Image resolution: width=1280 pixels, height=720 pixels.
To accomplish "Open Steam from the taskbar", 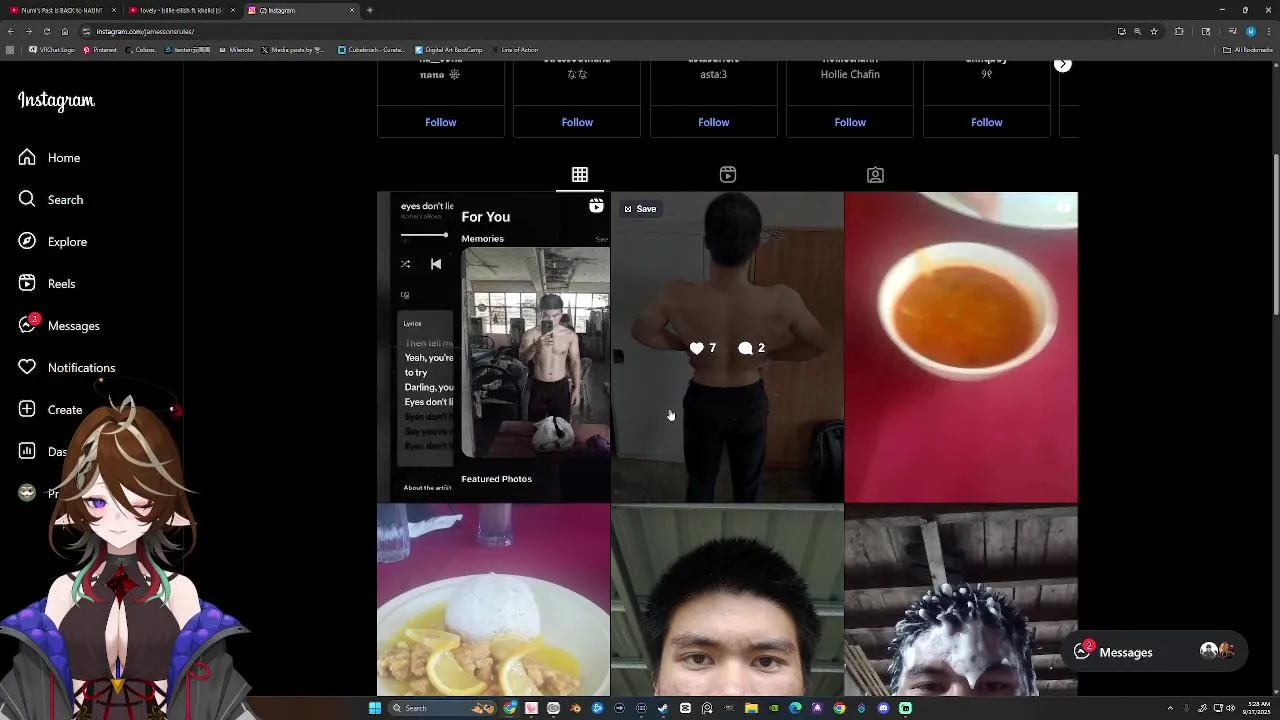I will pyautogui.click(x=662, y=708).
